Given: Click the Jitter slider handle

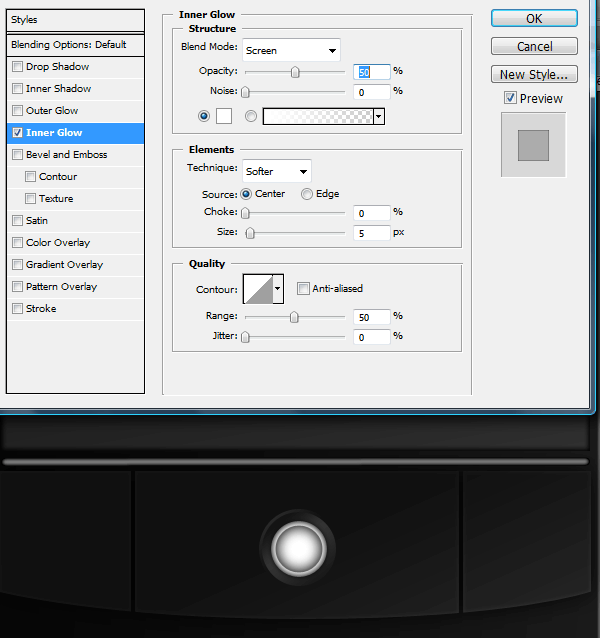Looking at the screenshot, I should 245,337.
